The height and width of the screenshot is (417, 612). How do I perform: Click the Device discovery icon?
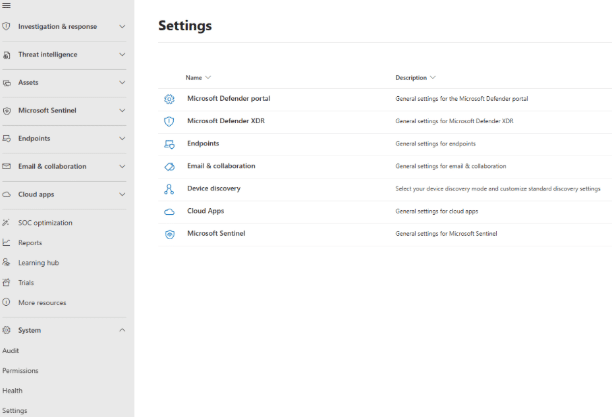pyautogui.click(x=169, y=189)
